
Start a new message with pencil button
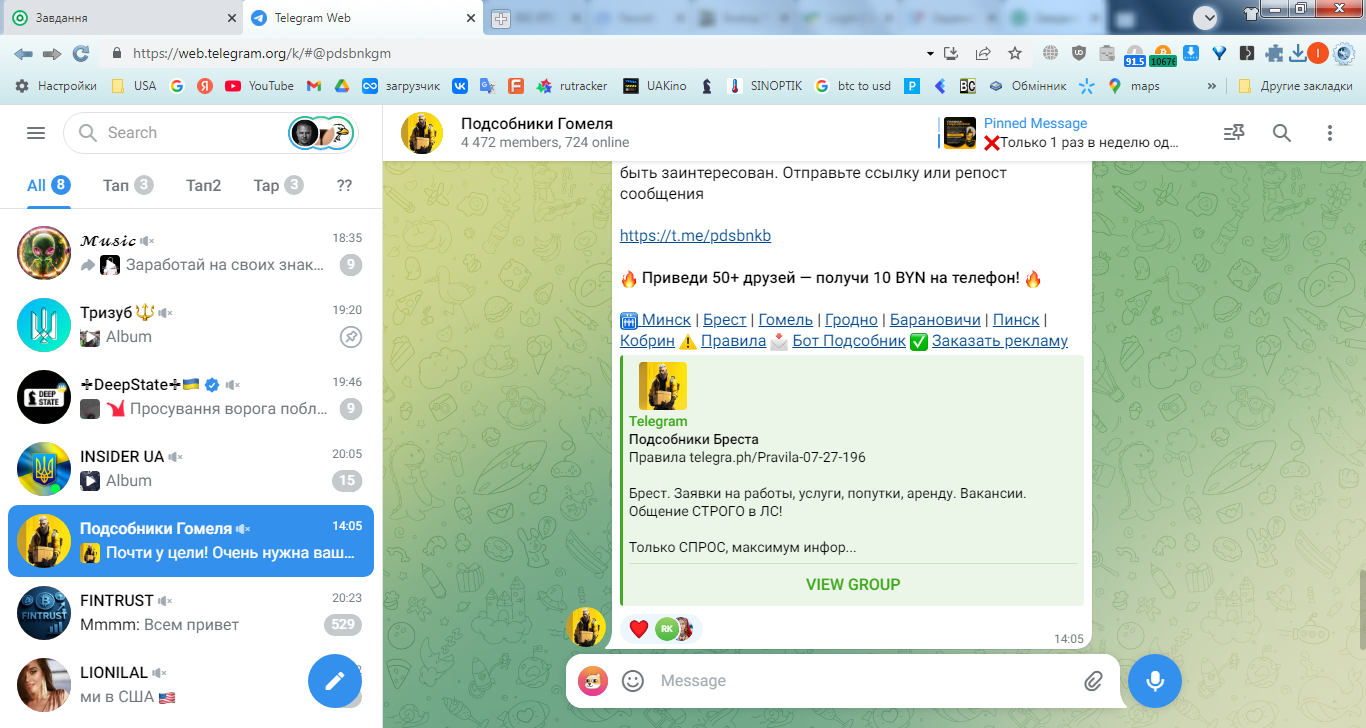(x=335, y=681)
